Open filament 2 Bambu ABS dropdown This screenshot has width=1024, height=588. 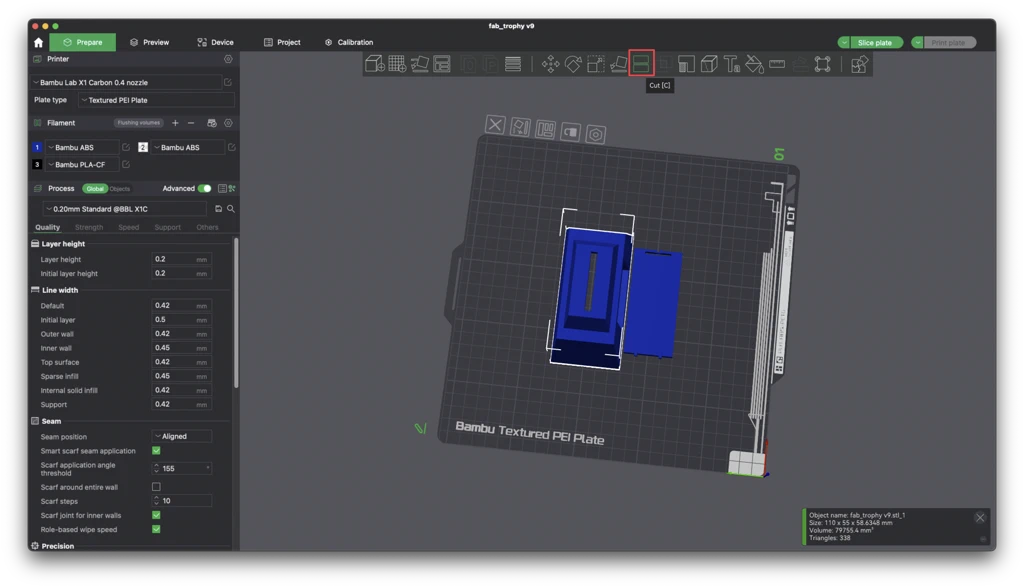(x=188, y=148)
